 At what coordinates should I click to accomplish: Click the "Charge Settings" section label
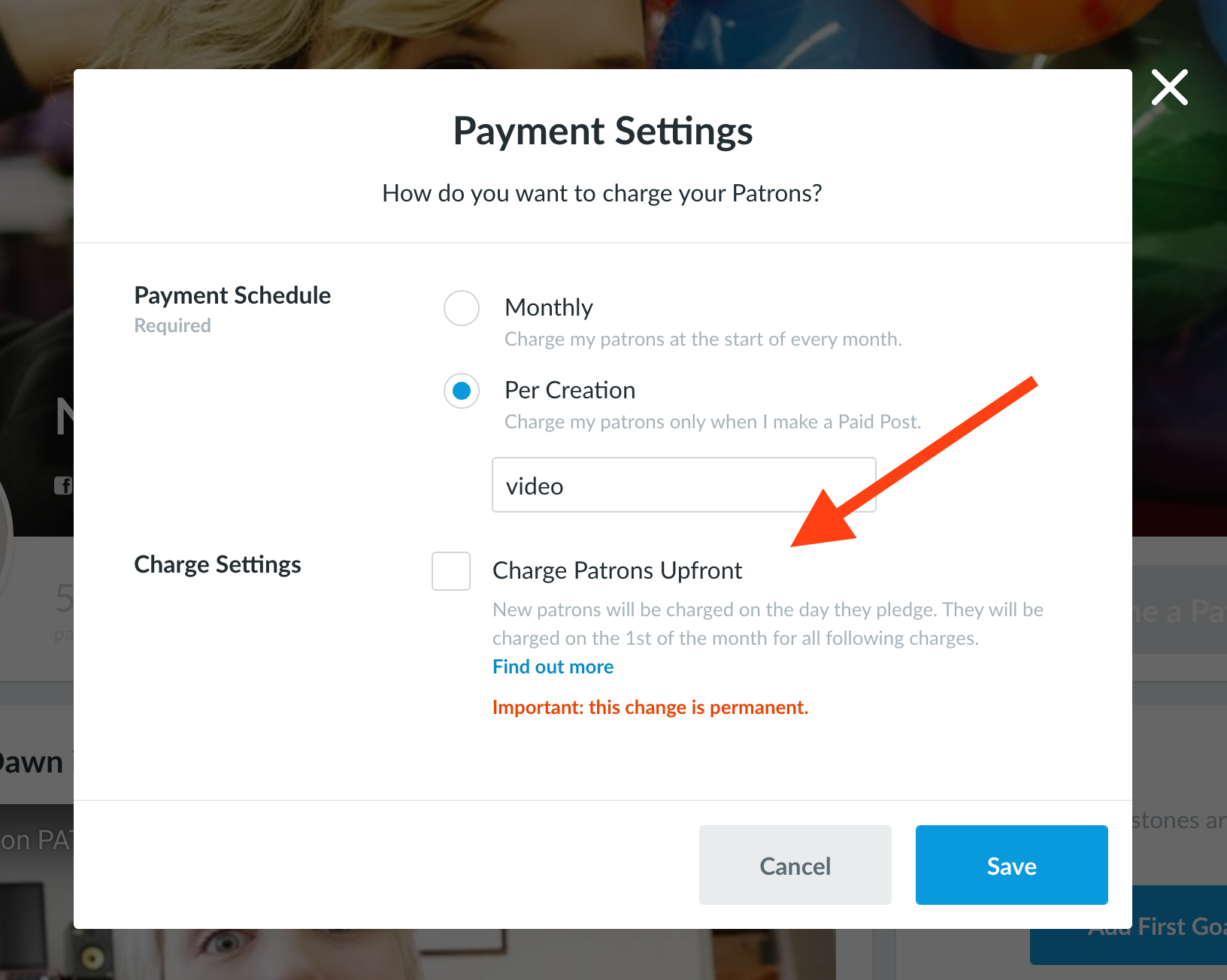pos(217,564)
